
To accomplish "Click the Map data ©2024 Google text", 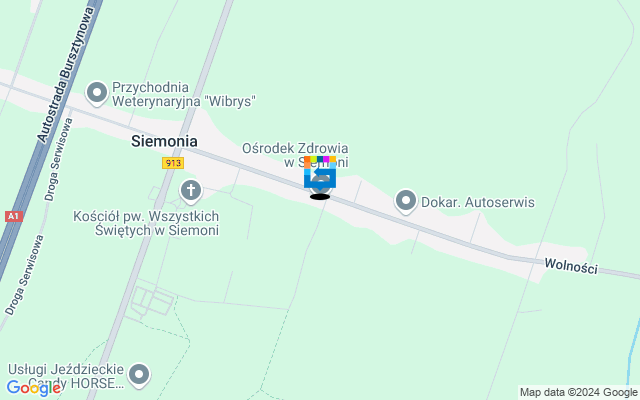I will click(578, 393).
